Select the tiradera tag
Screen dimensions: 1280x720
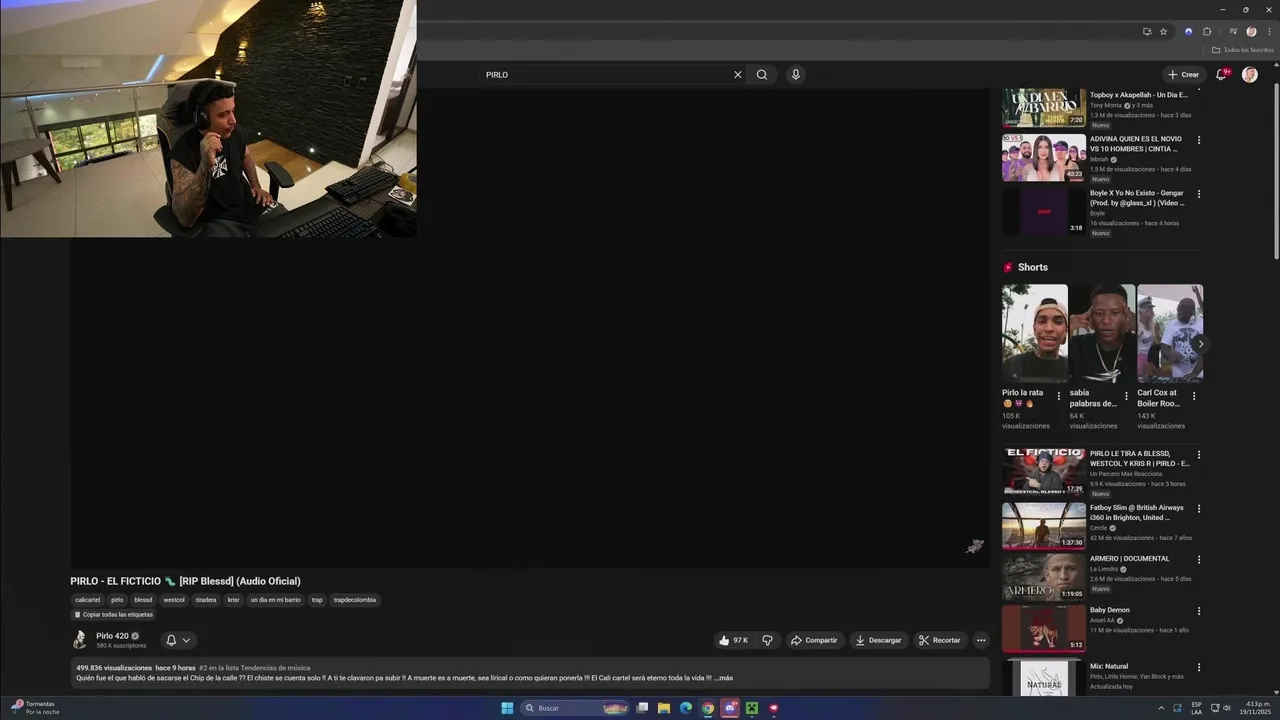click(206, 600)
